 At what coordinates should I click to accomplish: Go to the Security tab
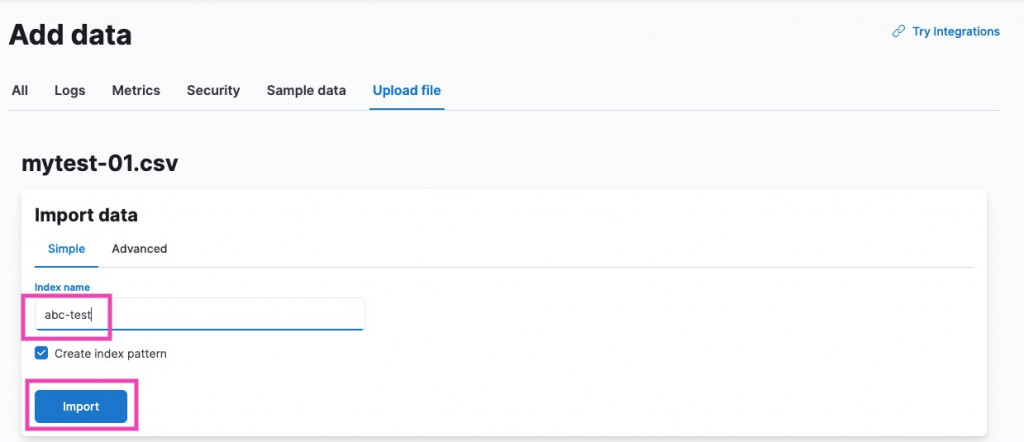[x=213, y=90]
